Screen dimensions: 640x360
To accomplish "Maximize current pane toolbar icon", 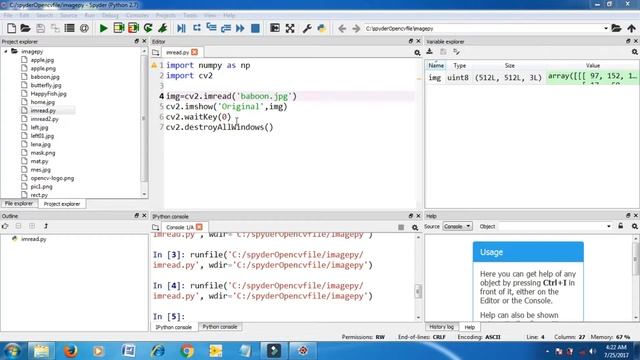I will pyautogui.click(x=275, y=28).
